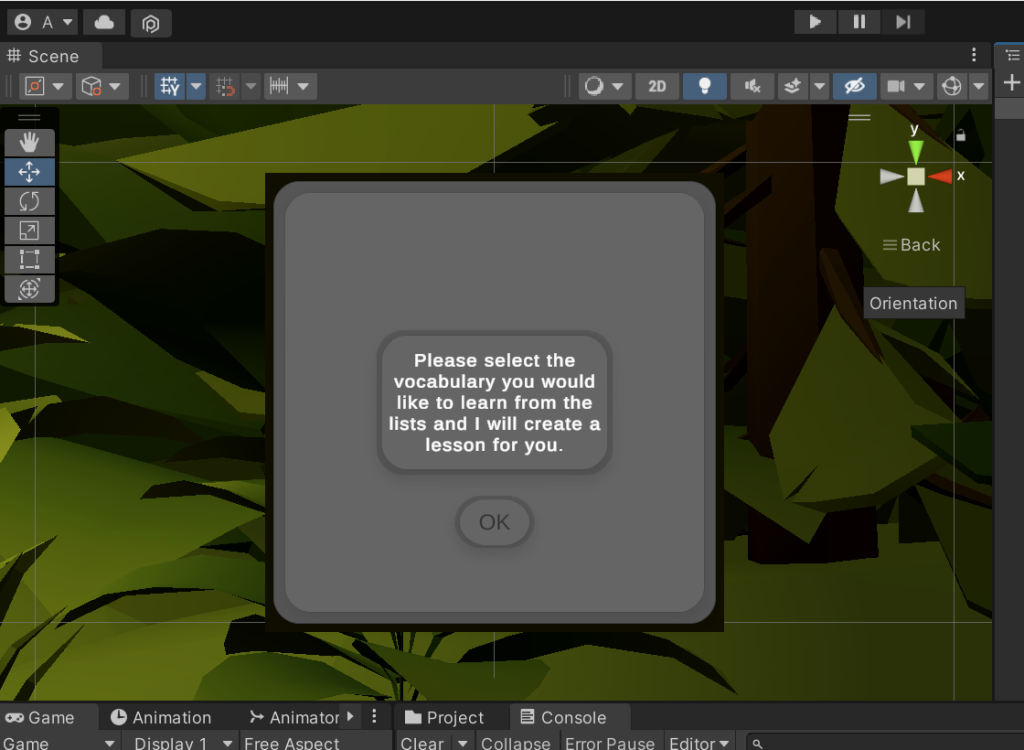Switch to the Console tab
Image resolution: width=1024 pixels, height=750 pixels.
[x=563, y=717]
